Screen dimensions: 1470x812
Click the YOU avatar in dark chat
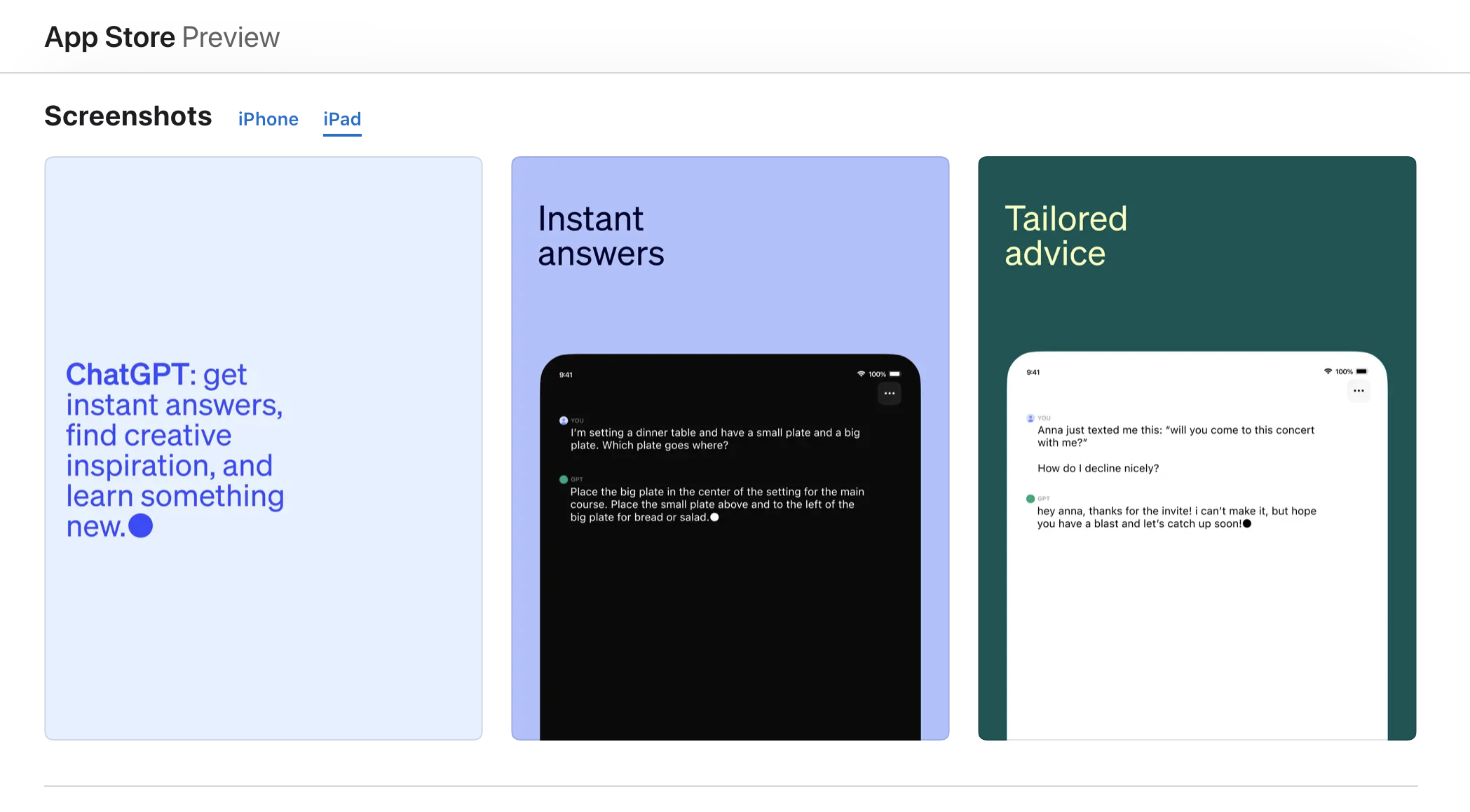click(563, 420)
